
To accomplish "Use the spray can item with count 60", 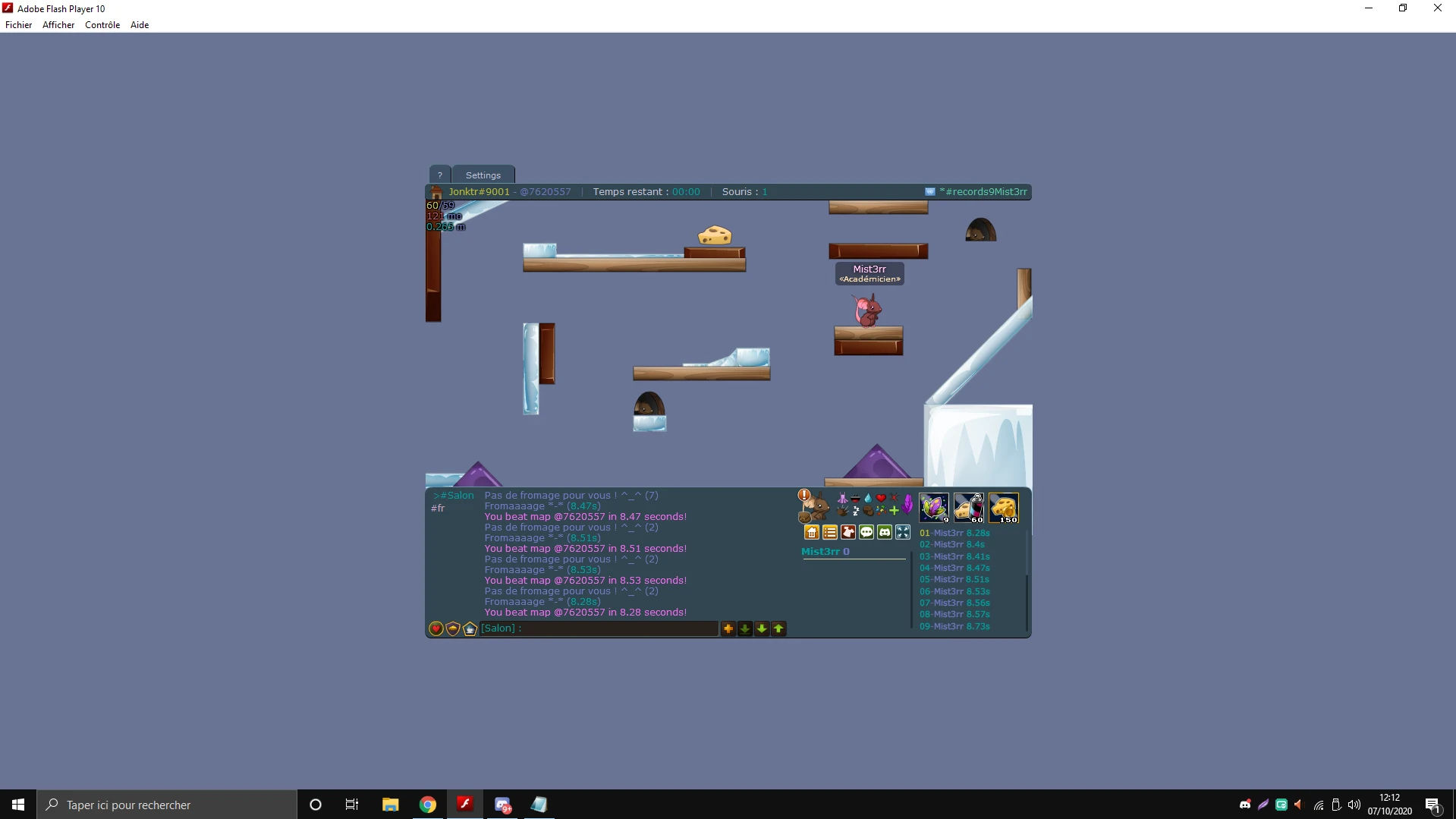I will coord(969,508).
